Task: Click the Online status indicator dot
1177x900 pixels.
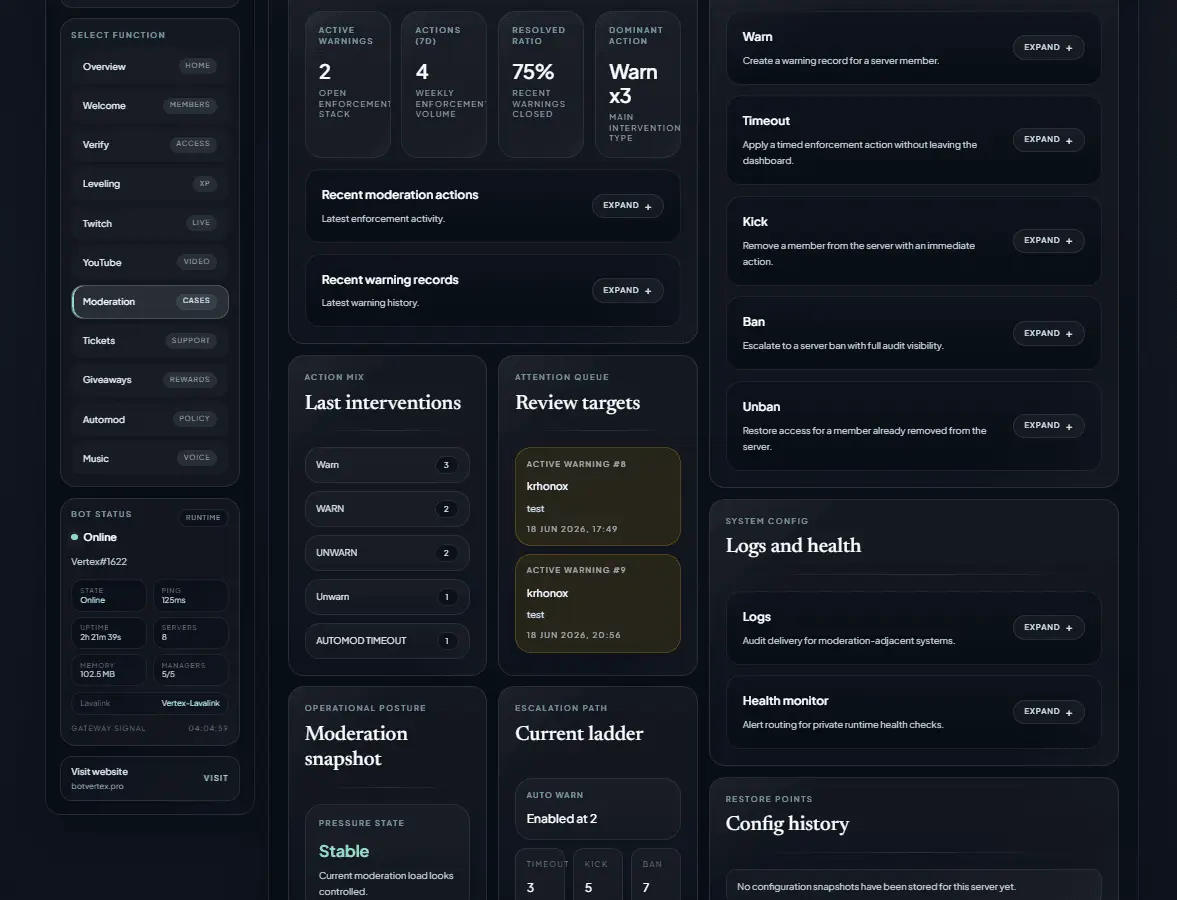Action: [74, 537]
